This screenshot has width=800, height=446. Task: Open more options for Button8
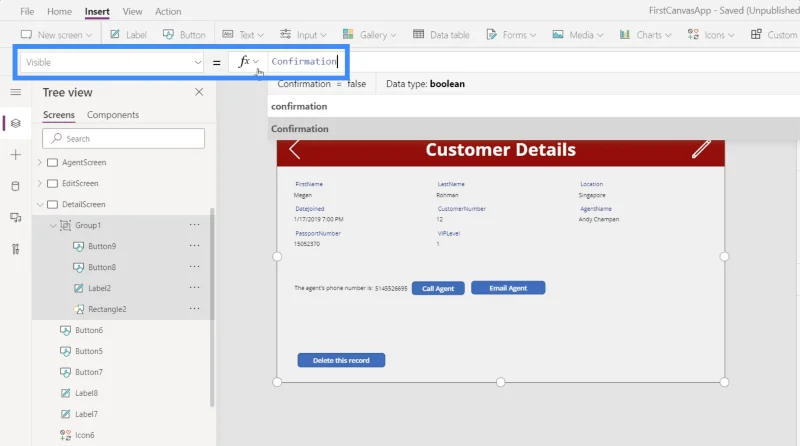(x=194, y=266)
